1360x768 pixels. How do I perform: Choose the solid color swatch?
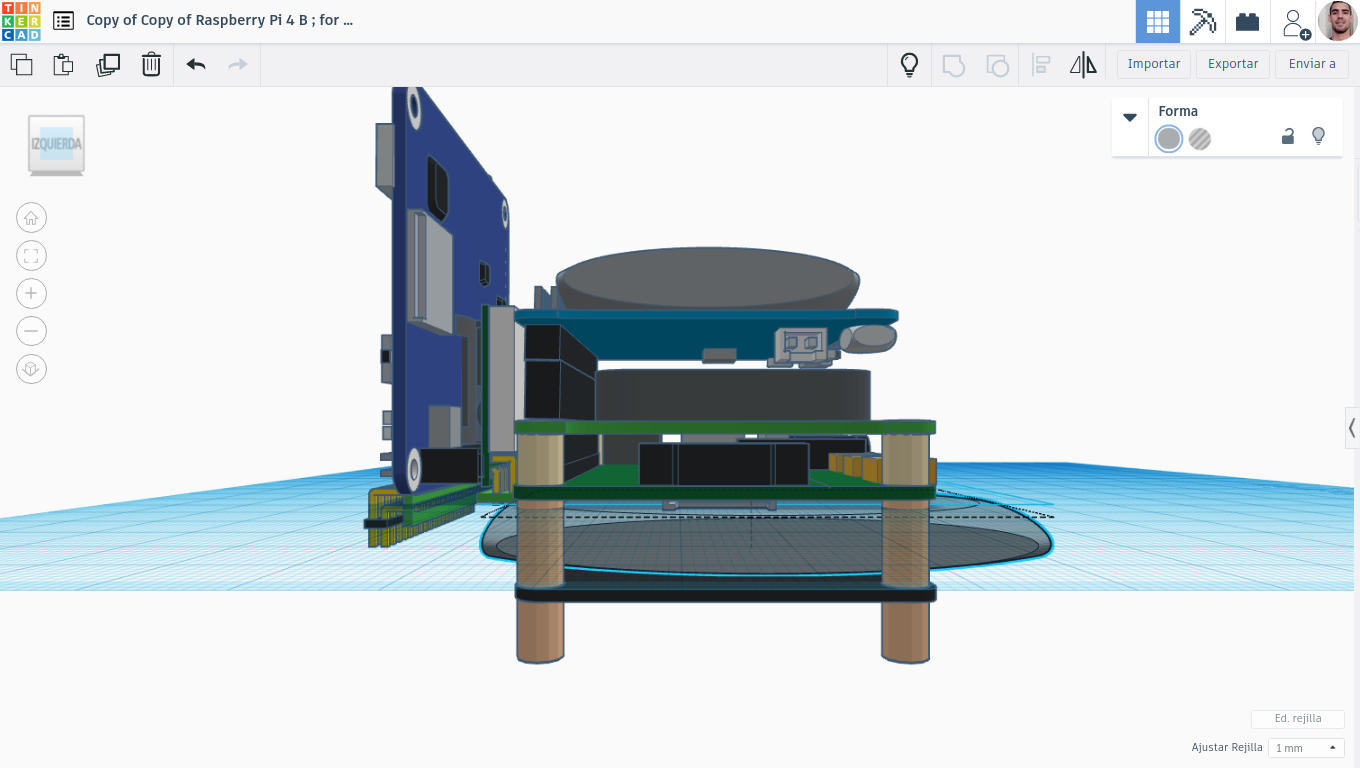[x=1169, y=139]
